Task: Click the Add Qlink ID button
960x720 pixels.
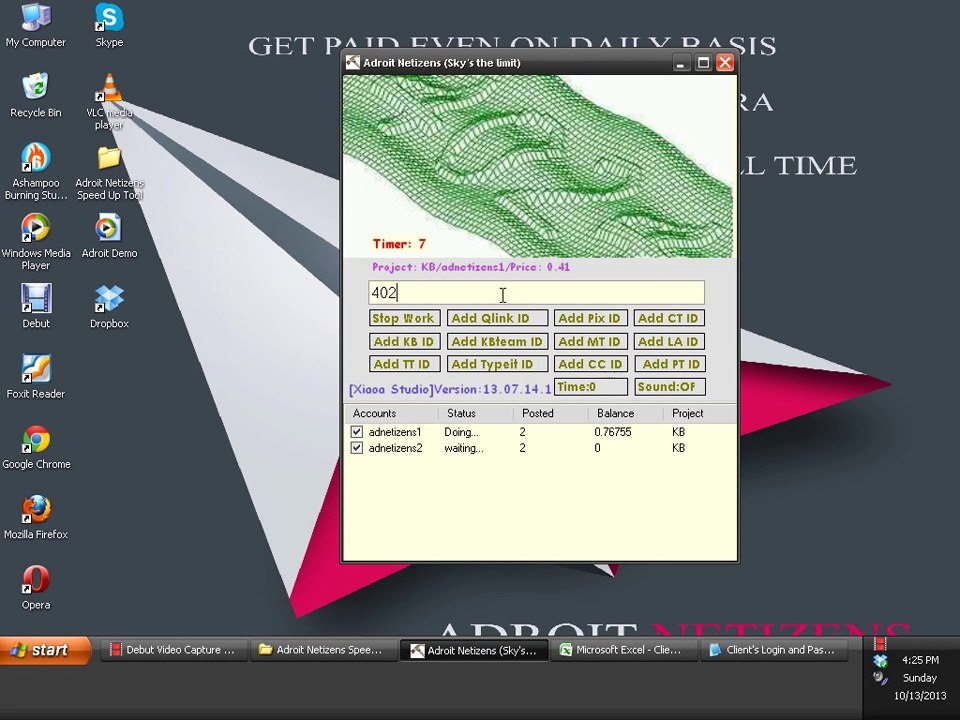Action: pos(497,318)
